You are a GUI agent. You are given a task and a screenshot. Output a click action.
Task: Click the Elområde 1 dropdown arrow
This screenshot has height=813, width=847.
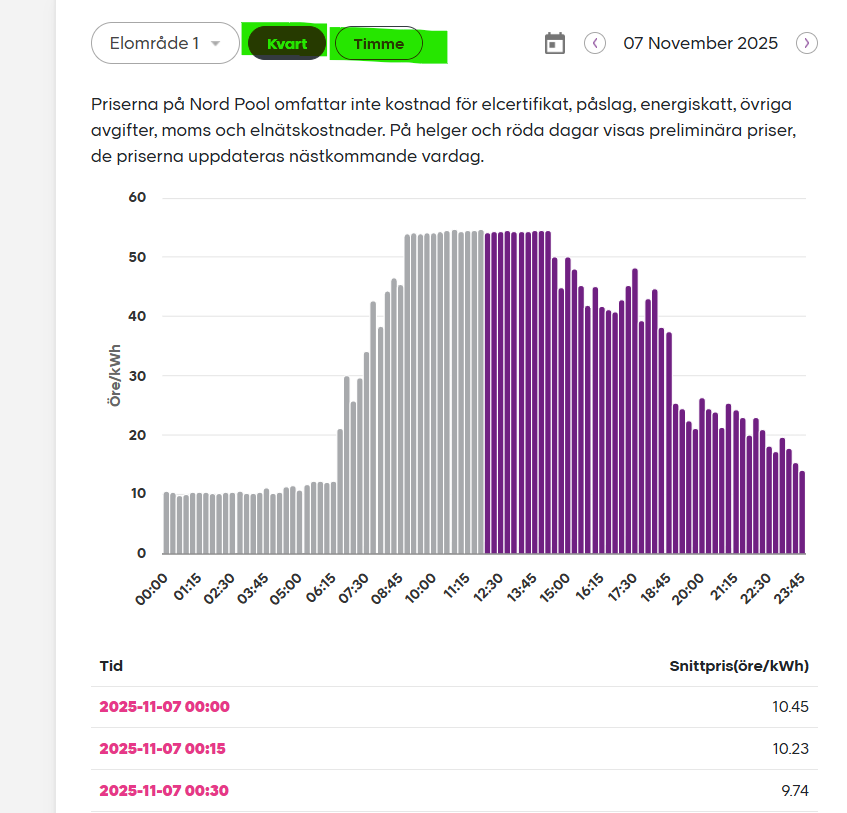(x=215, y=44)
